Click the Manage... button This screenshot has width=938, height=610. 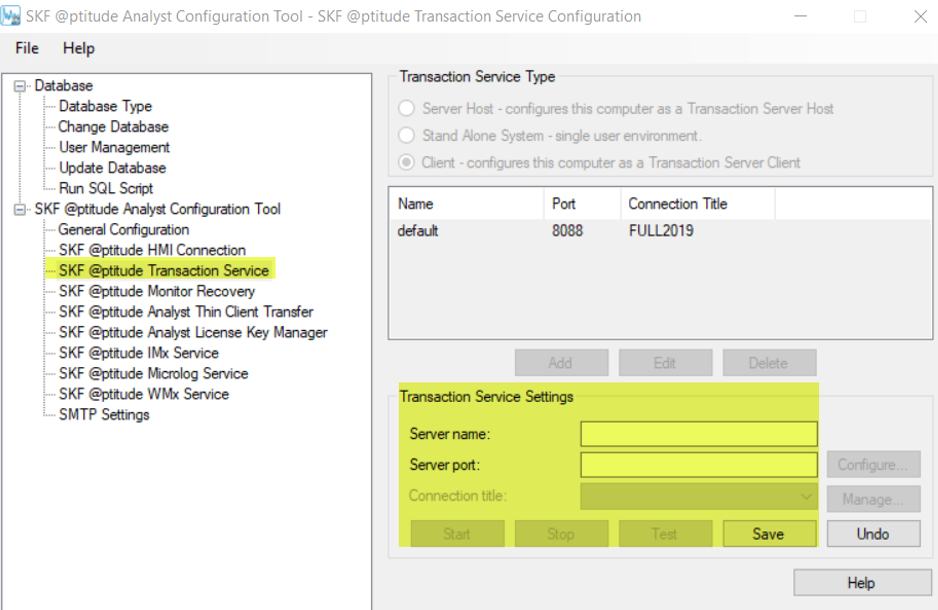point(873,499)
